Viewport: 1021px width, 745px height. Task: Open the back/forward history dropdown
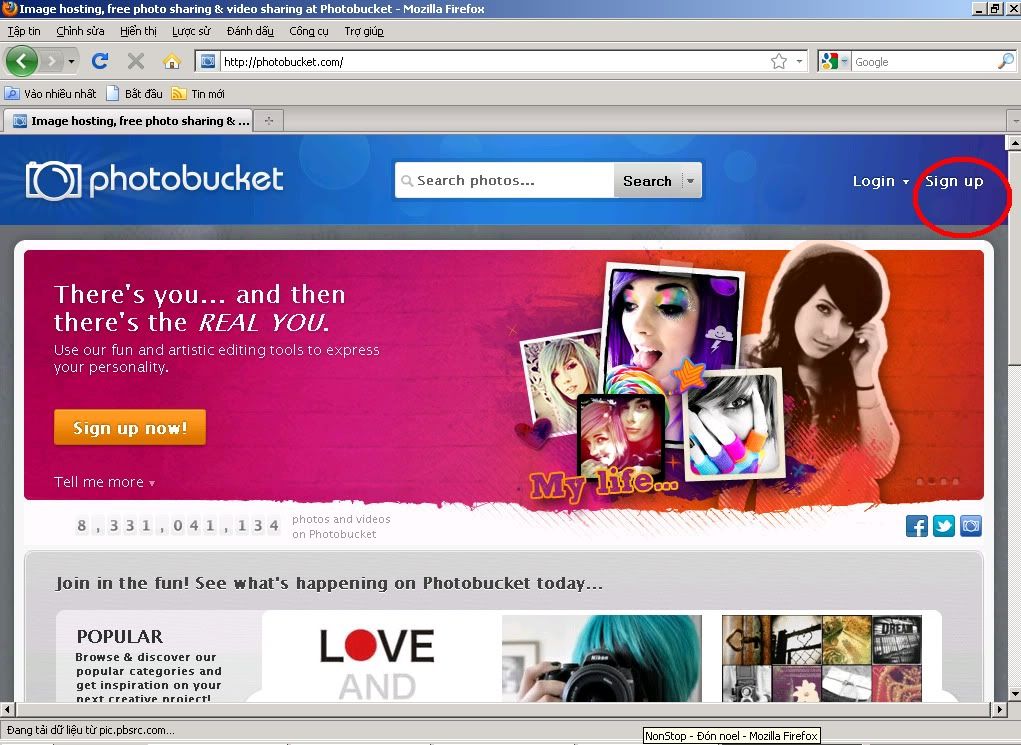[72, 62]
